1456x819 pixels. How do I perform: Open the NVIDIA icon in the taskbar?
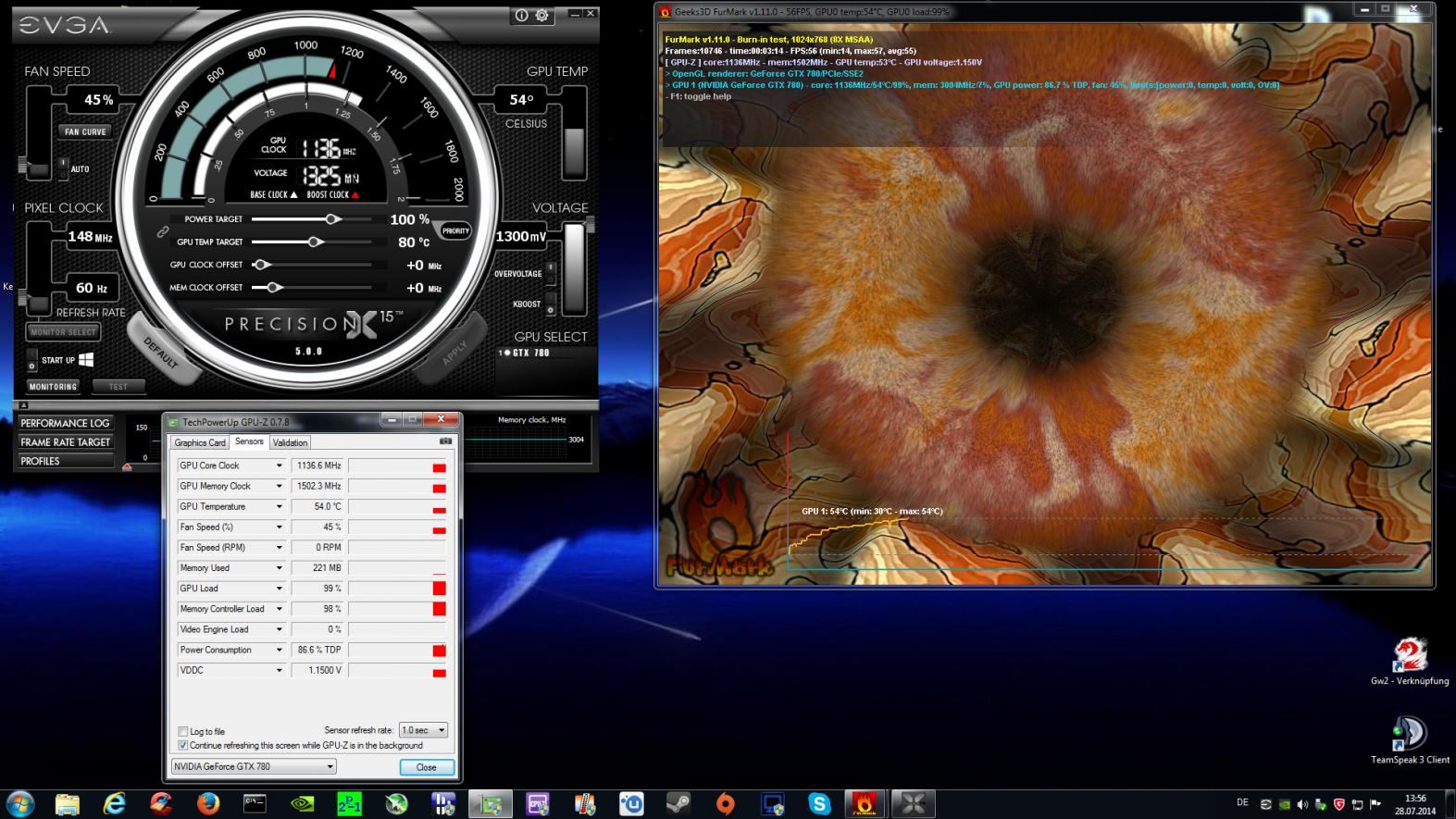point(303,803)
